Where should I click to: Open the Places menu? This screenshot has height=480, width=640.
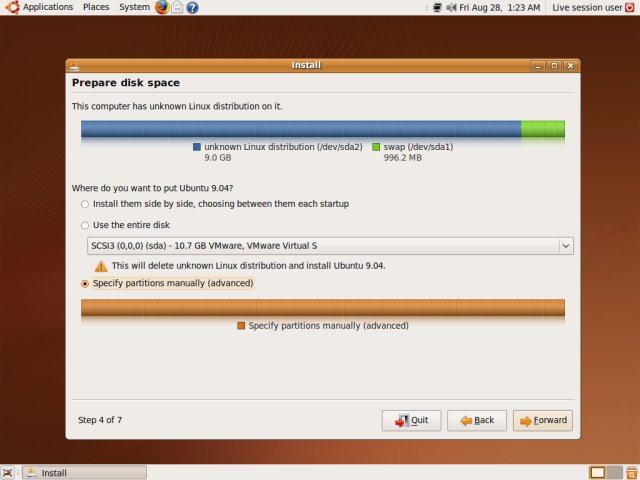[x=96, y=7]
